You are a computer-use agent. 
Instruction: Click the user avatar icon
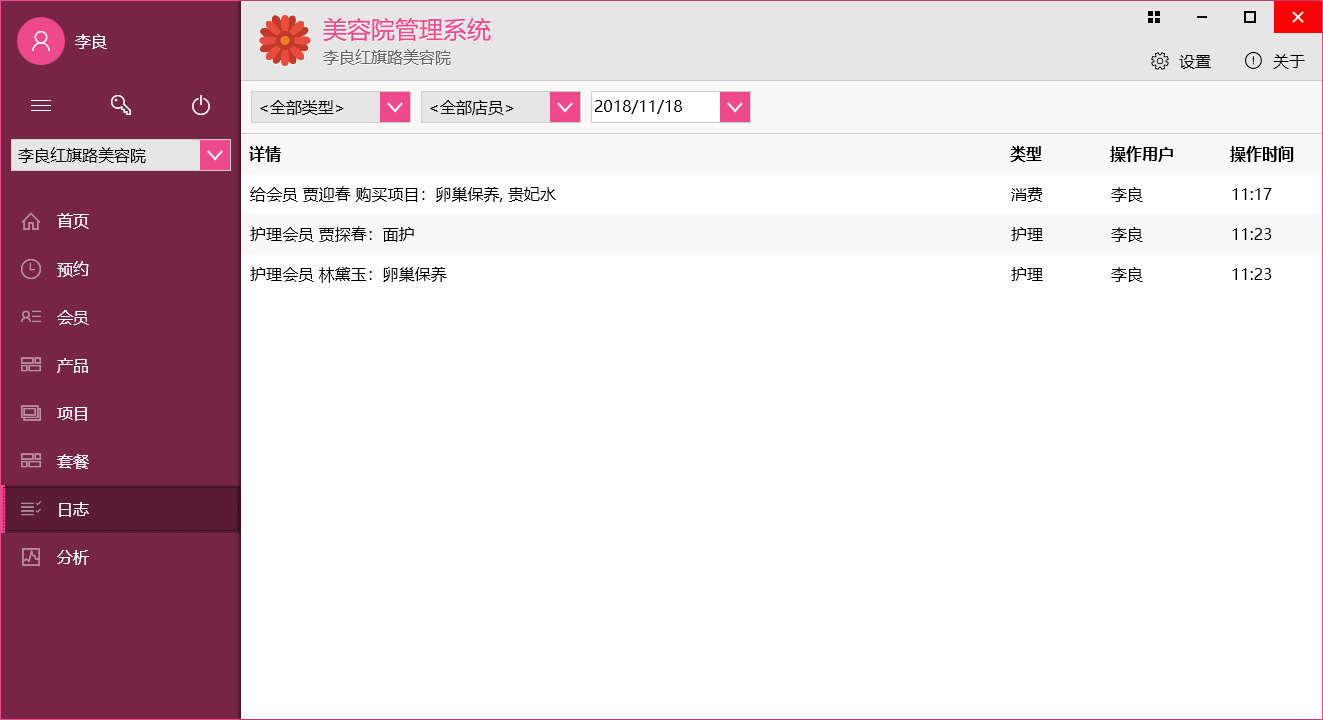41,41
